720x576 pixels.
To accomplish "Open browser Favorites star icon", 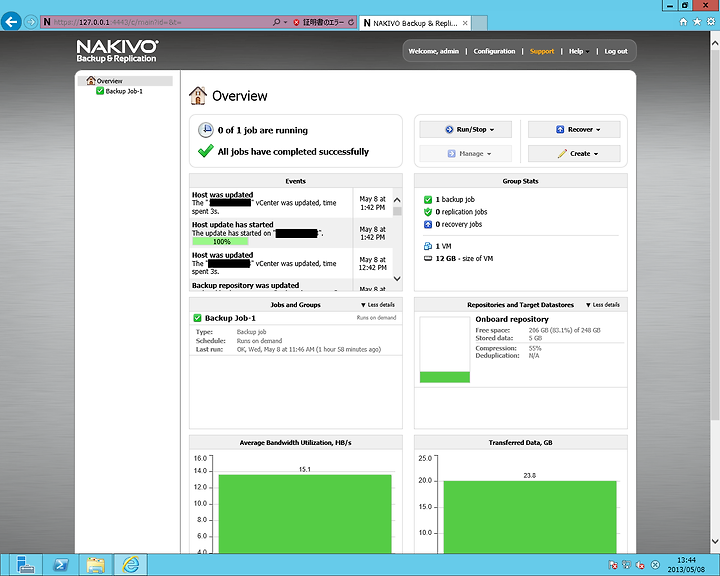I will (x=697, y=22).
